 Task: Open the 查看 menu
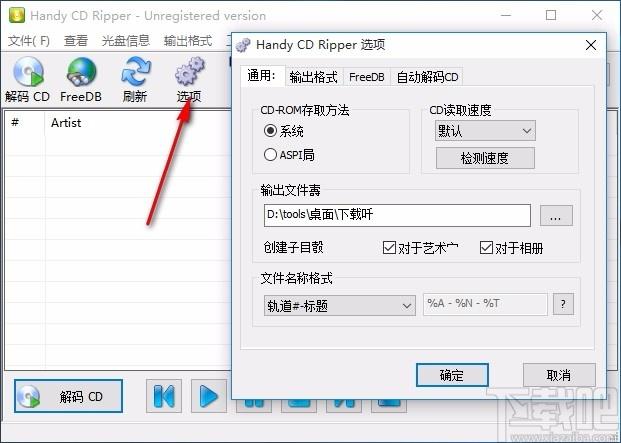[76, 41]
